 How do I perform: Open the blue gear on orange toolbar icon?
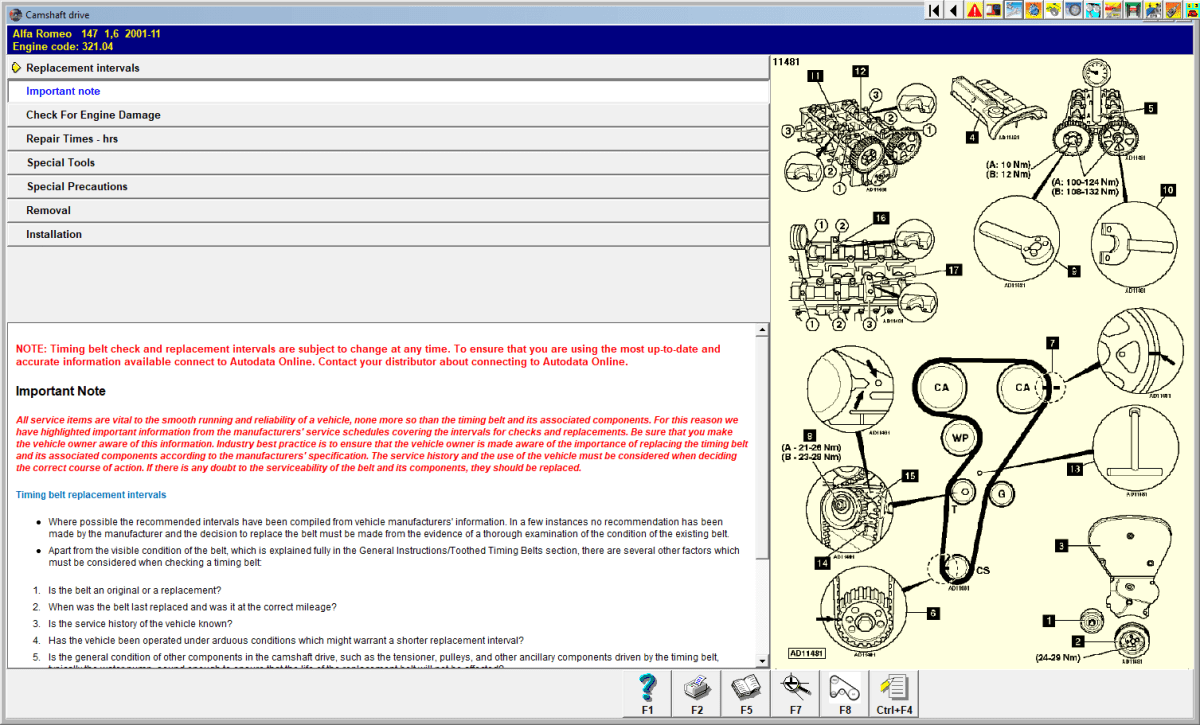click(1034, 10)
